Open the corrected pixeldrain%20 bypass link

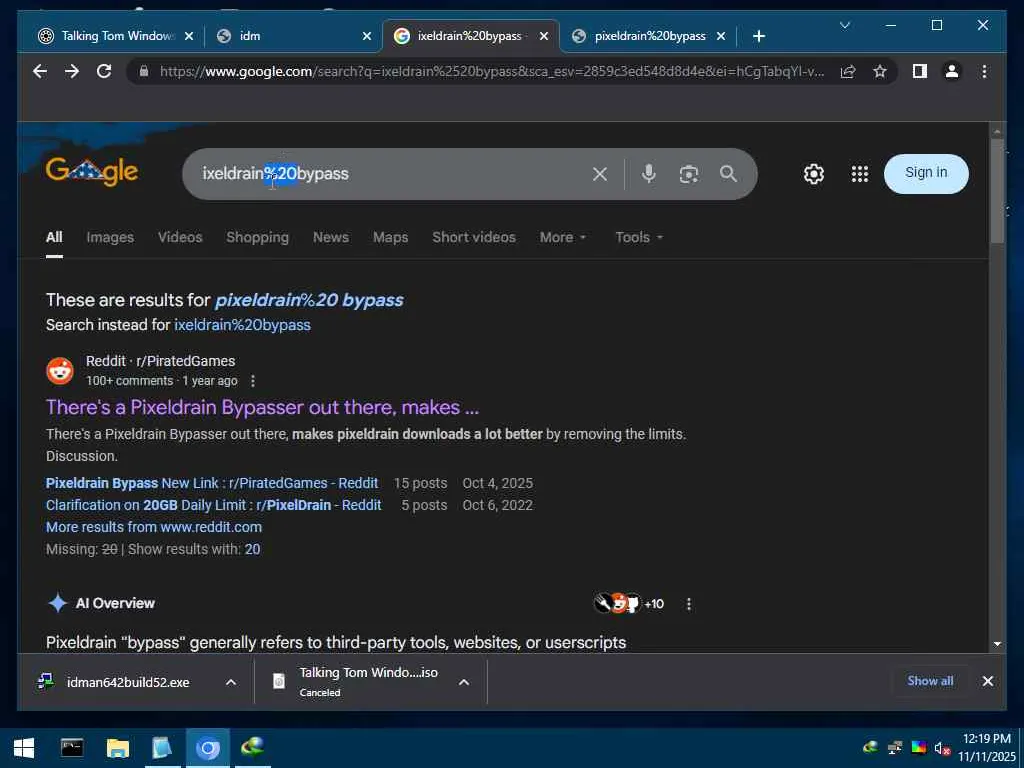click(x=309, y=300)
